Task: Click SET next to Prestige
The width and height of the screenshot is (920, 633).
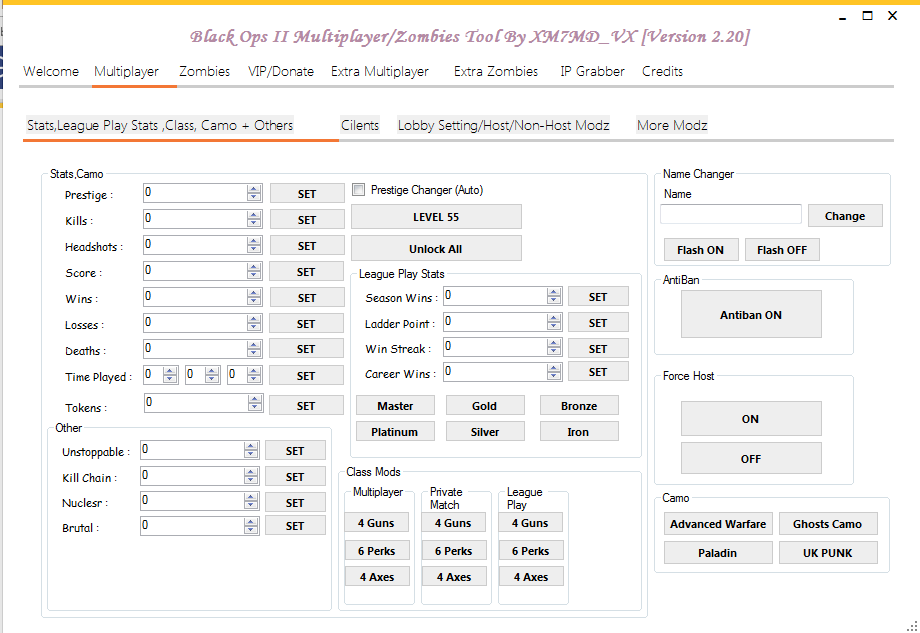Action: click(307, 194)
